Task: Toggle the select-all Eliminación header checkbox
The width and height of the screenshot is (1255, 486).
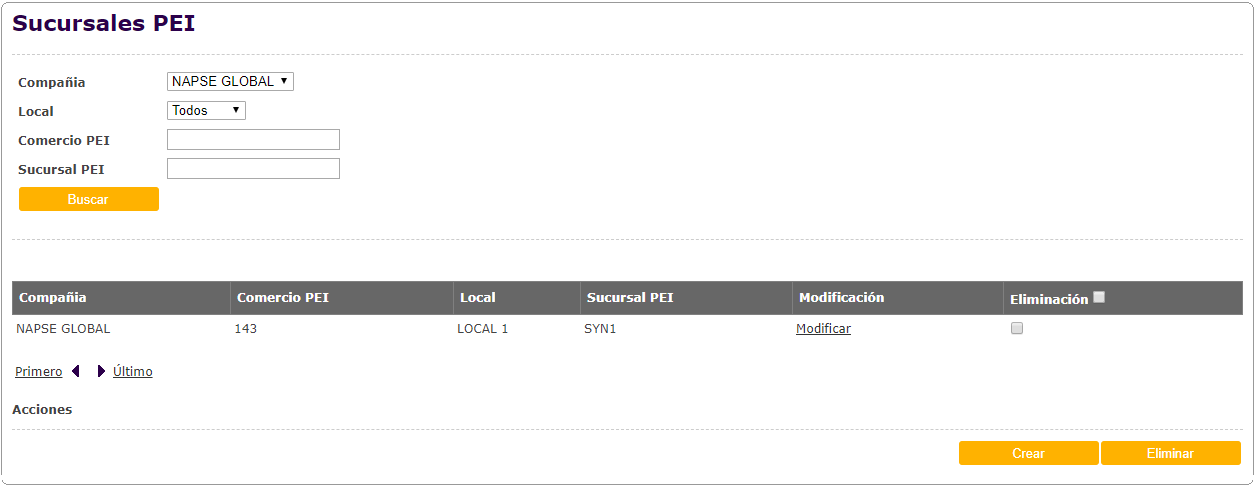Action: tap(1100, 297)
